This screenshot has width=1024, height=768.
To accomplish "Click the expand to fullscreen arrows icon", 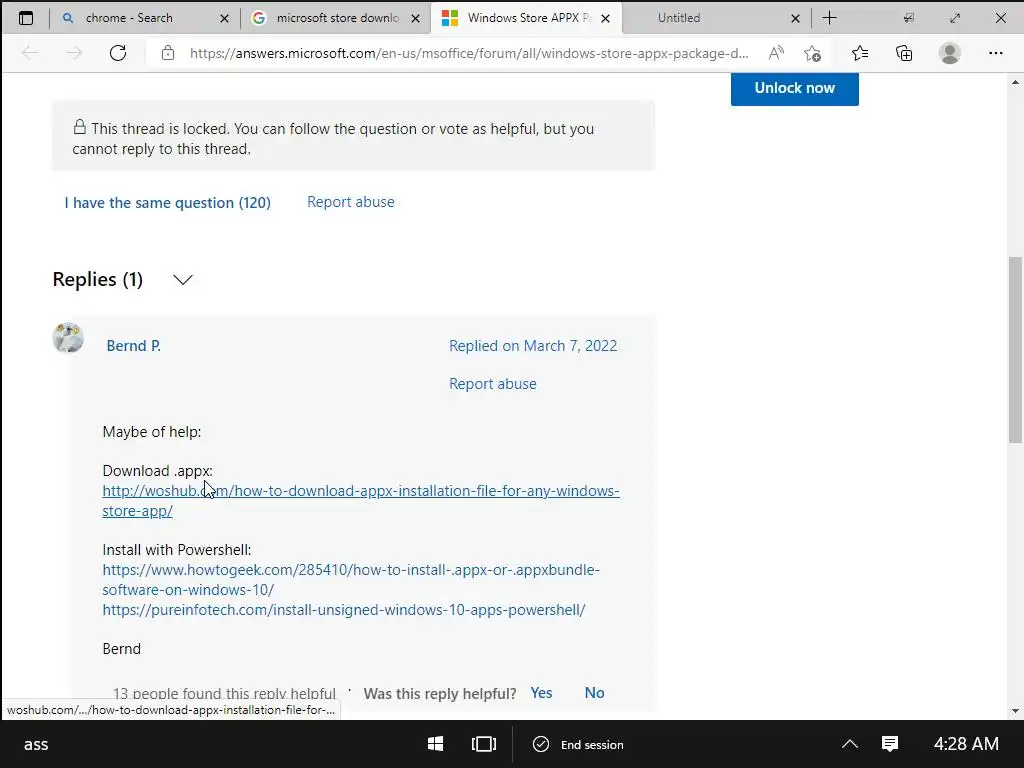I will coord(955,18).
